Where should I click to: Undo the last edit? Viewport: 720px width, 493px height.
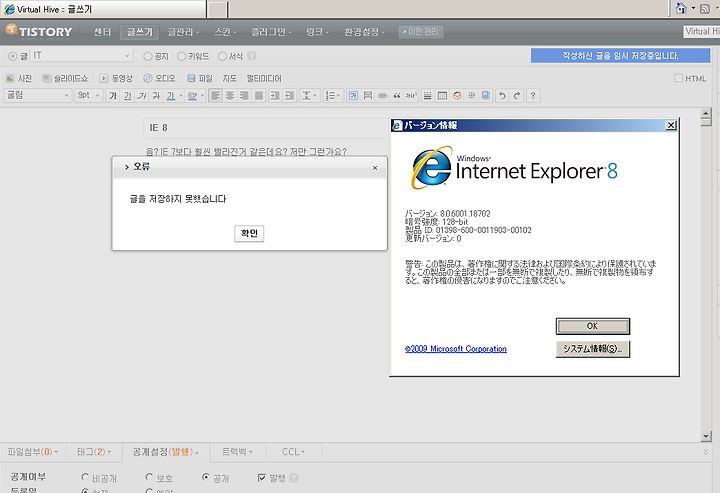click(x=502, y=95)
